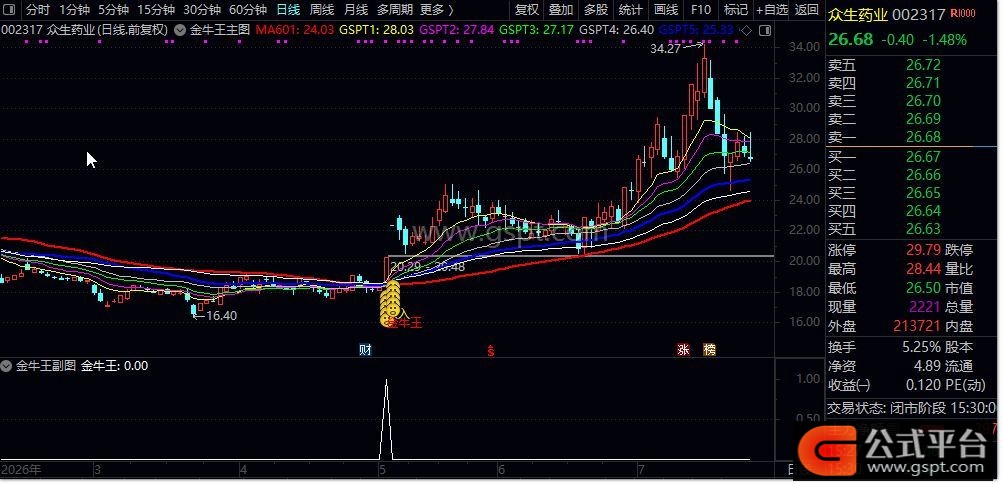The width and height of the screenshot is (1003, 484).
Task: Expand the 金牛王副图 indicator dropdown
Action: 6,366
